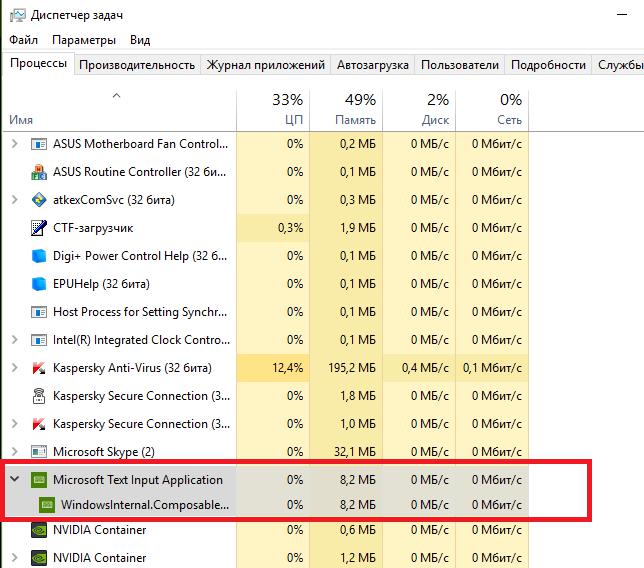The width and height of the screenshot is (644, 568).
Task: Switch to the Службы tab
Action: 618,65
